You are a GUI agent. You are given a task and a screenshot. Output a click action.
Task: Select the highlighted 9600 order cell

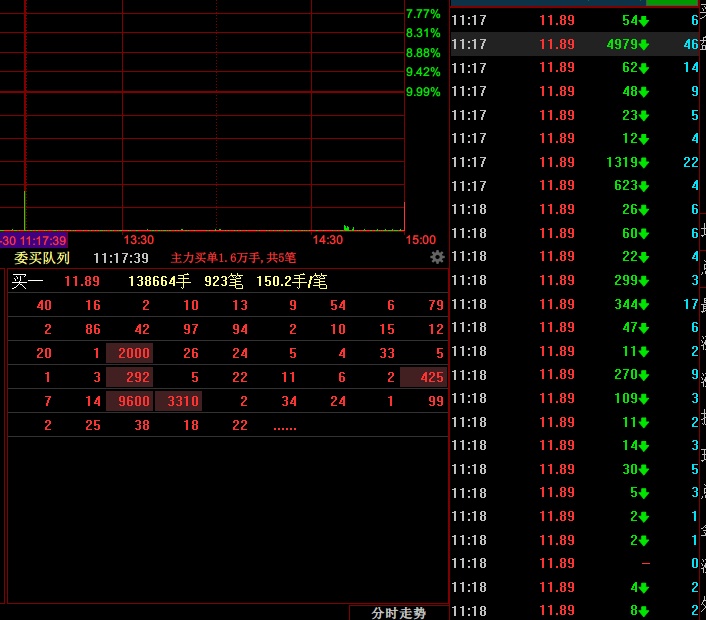[x=130, y=401]
